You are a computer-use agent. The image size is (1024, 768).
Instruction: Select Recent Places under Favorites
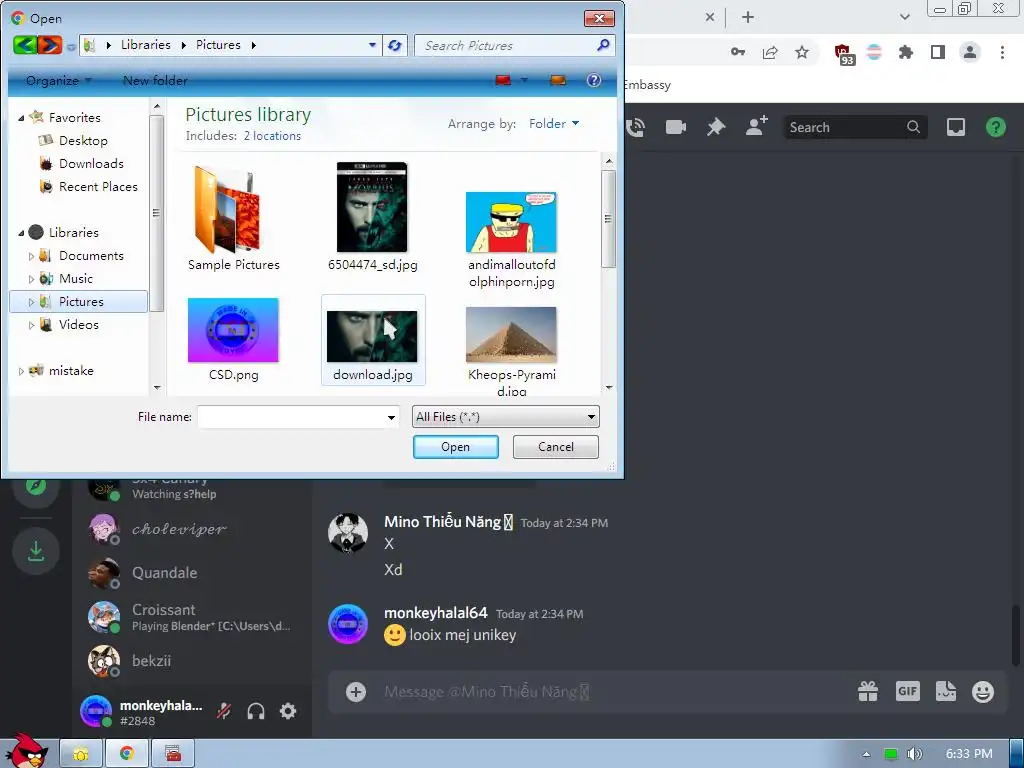(98, 187)
